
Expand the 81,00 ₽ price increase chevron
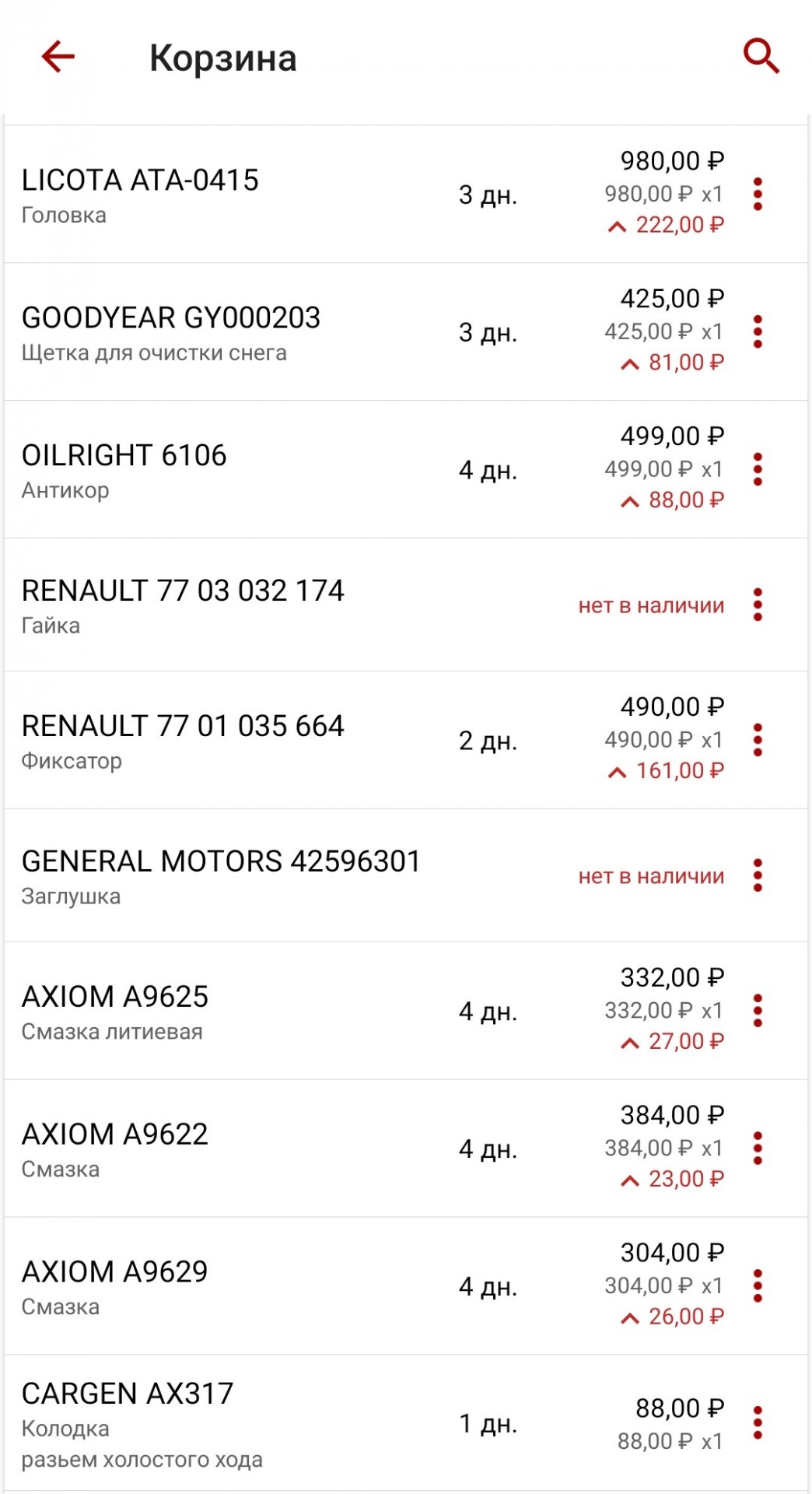(630, 364)
